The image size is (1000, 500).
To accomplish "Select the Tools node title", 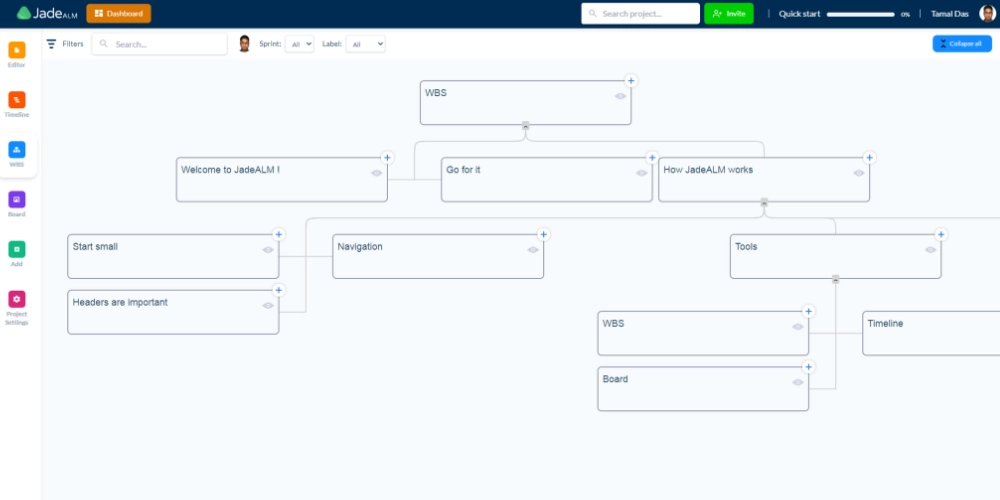I will 746,246.
